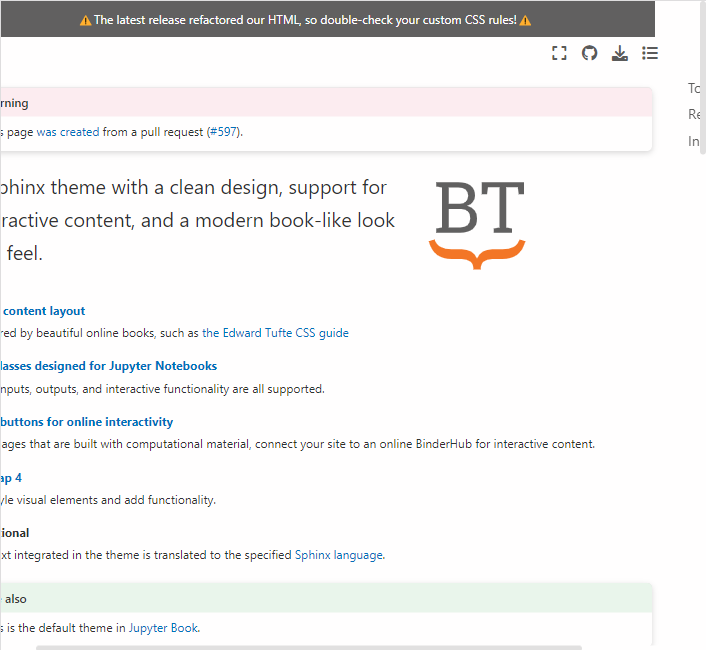
Task: Open the Jupyter Book link
Action: tap(163, 628)
